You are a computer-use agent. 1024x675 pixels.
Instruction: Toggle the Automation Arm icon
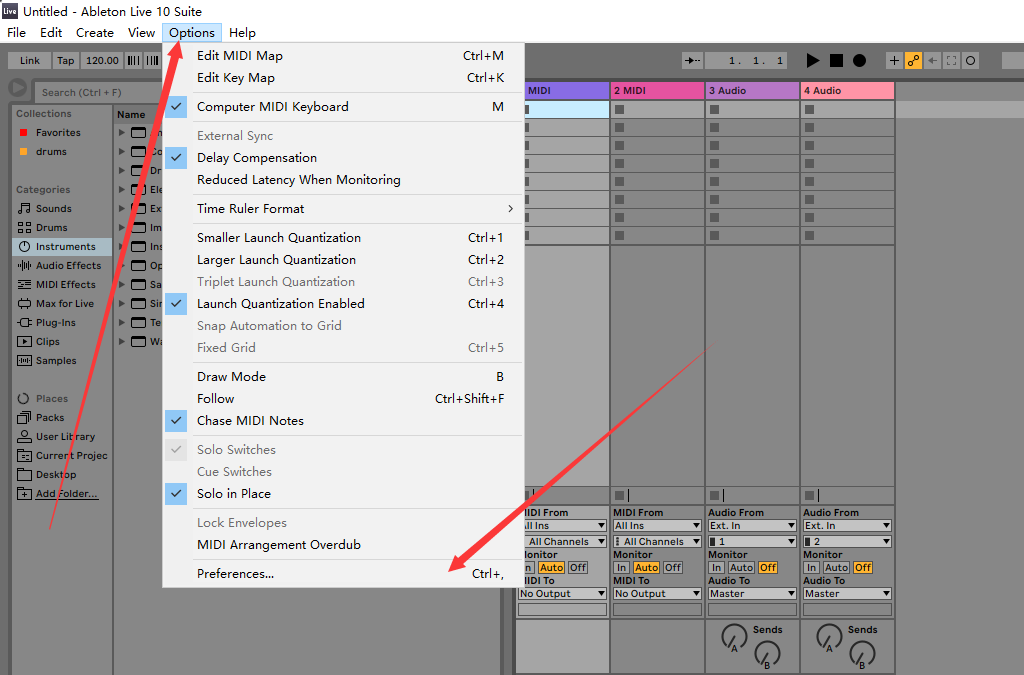click(913, 61)
